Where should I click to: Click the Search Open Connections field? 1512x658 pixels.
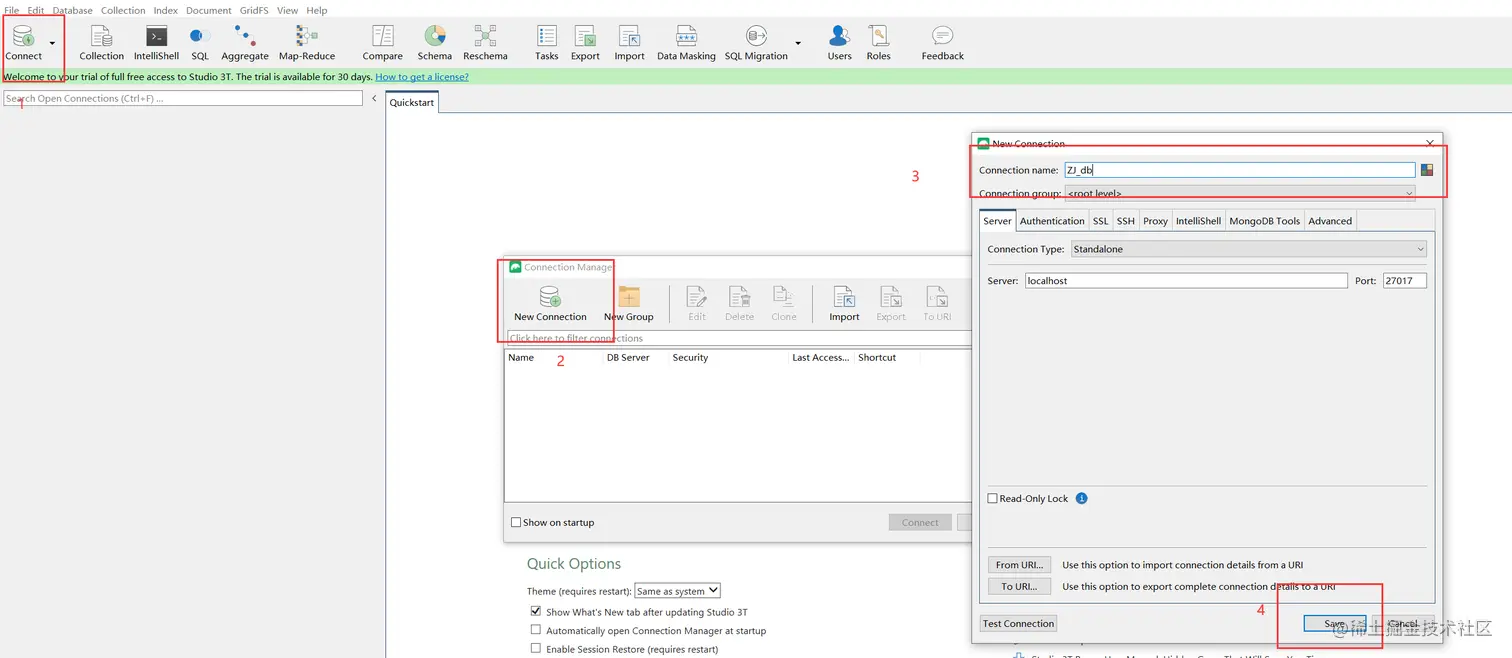point(183,98)
